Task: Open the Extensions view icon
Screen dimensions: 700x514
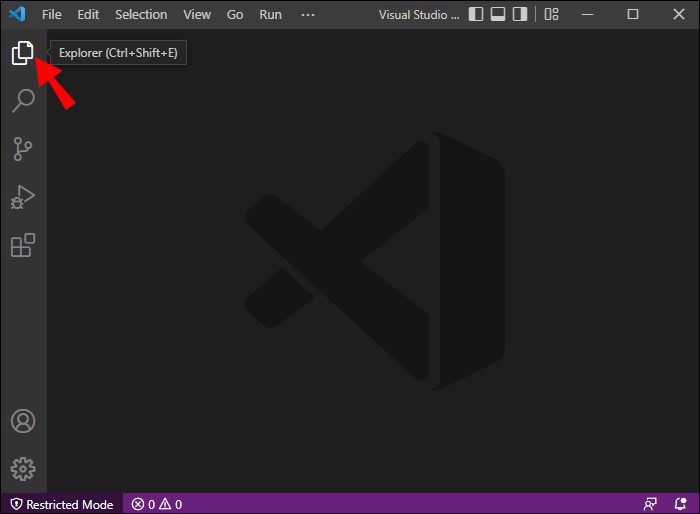Action: click(x=23, y=245)
